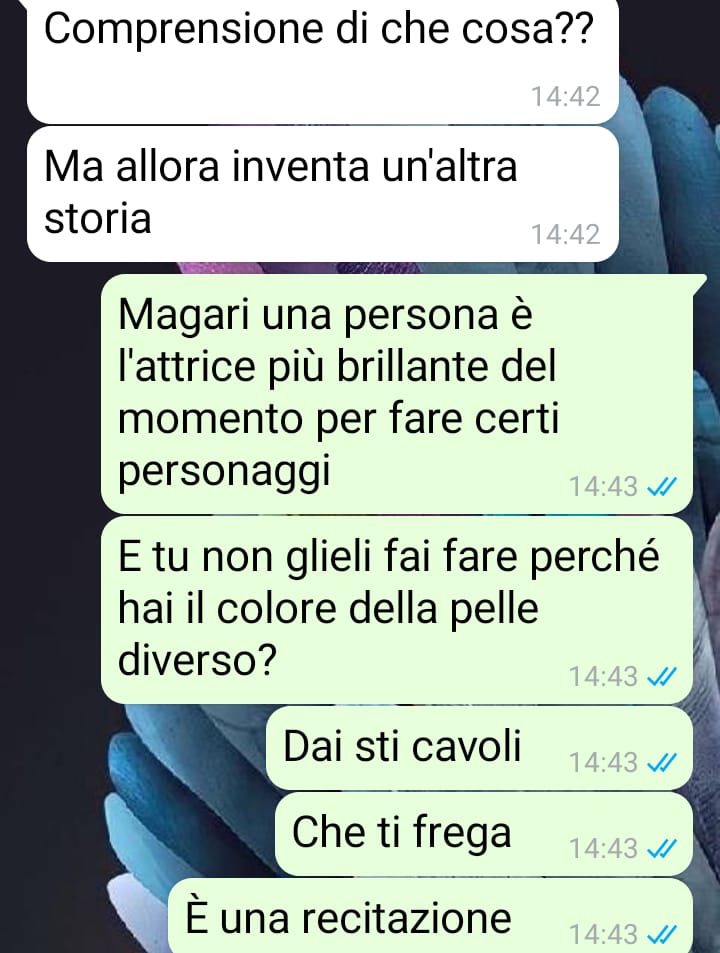Click 14:43 timestamp next to 'Che ti frega'
Image resolution: width=720 pixels, height=953 pixels.
point(603,848)
